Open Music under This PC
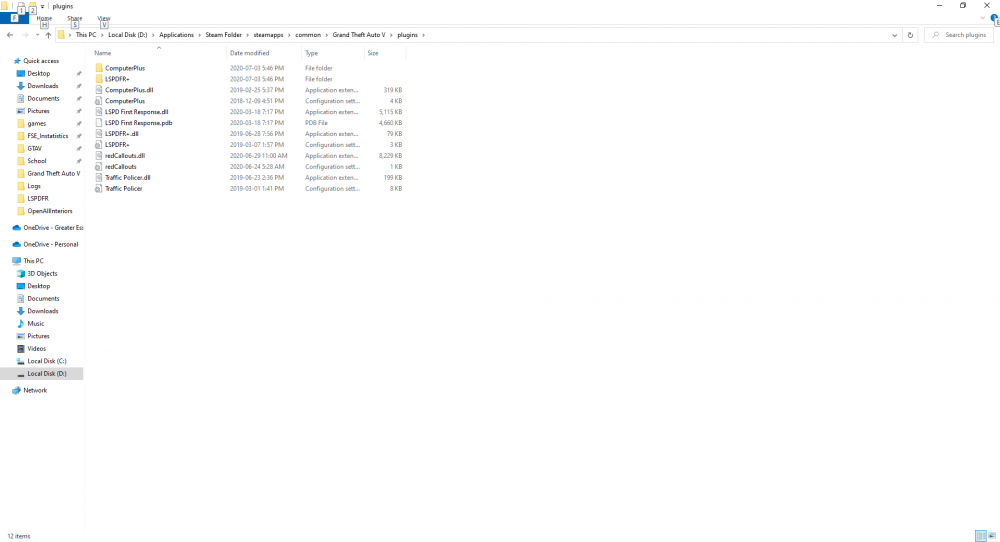This screenshot has height=542, width=1000. tap(36, 323)
